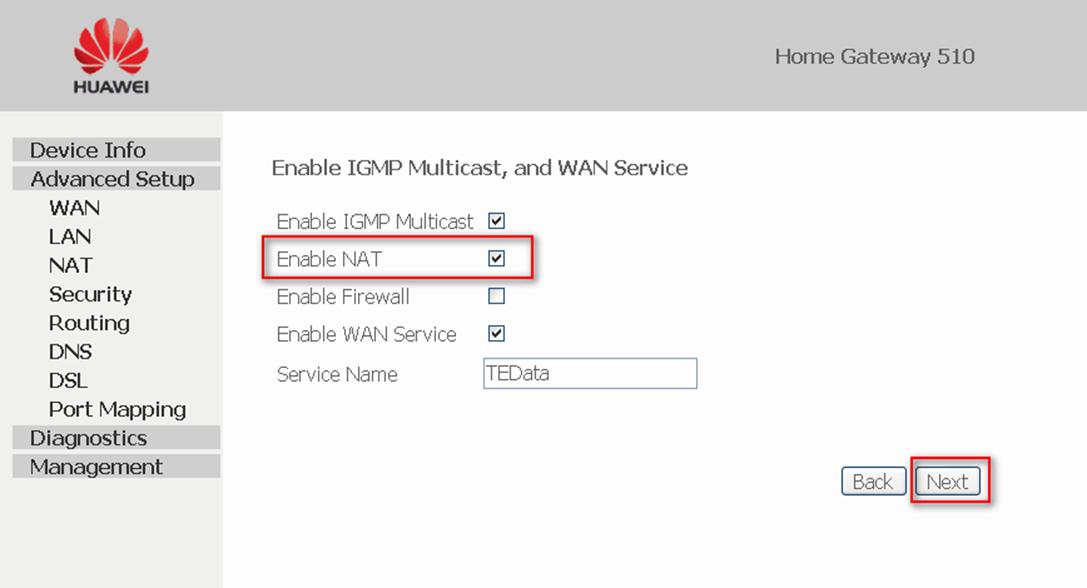Select LAN in the sidebar
Viewport: 1087px width, 588px height.
tap(70, 236)
